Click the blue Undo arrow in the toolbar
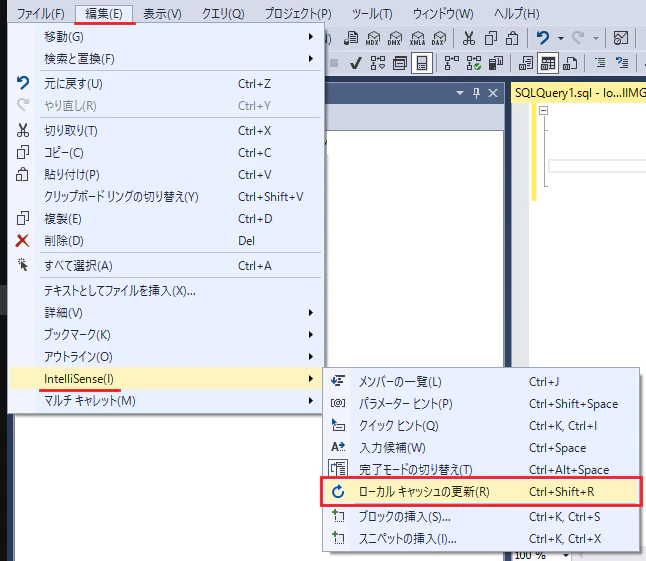646x561 pixels. (543, 38)
